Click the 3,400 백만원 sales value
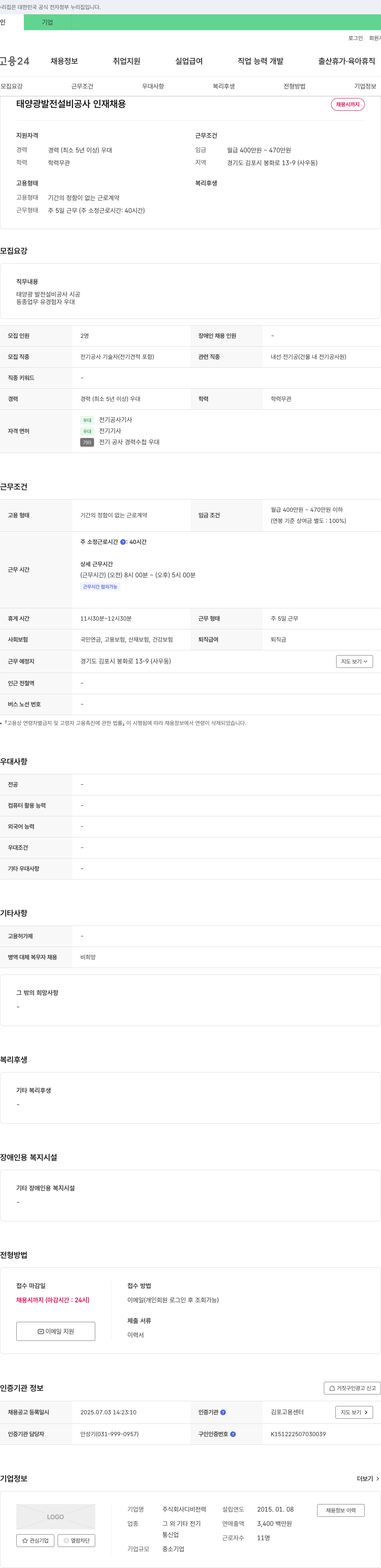 pyautogui.click(x=275, y=1524)
